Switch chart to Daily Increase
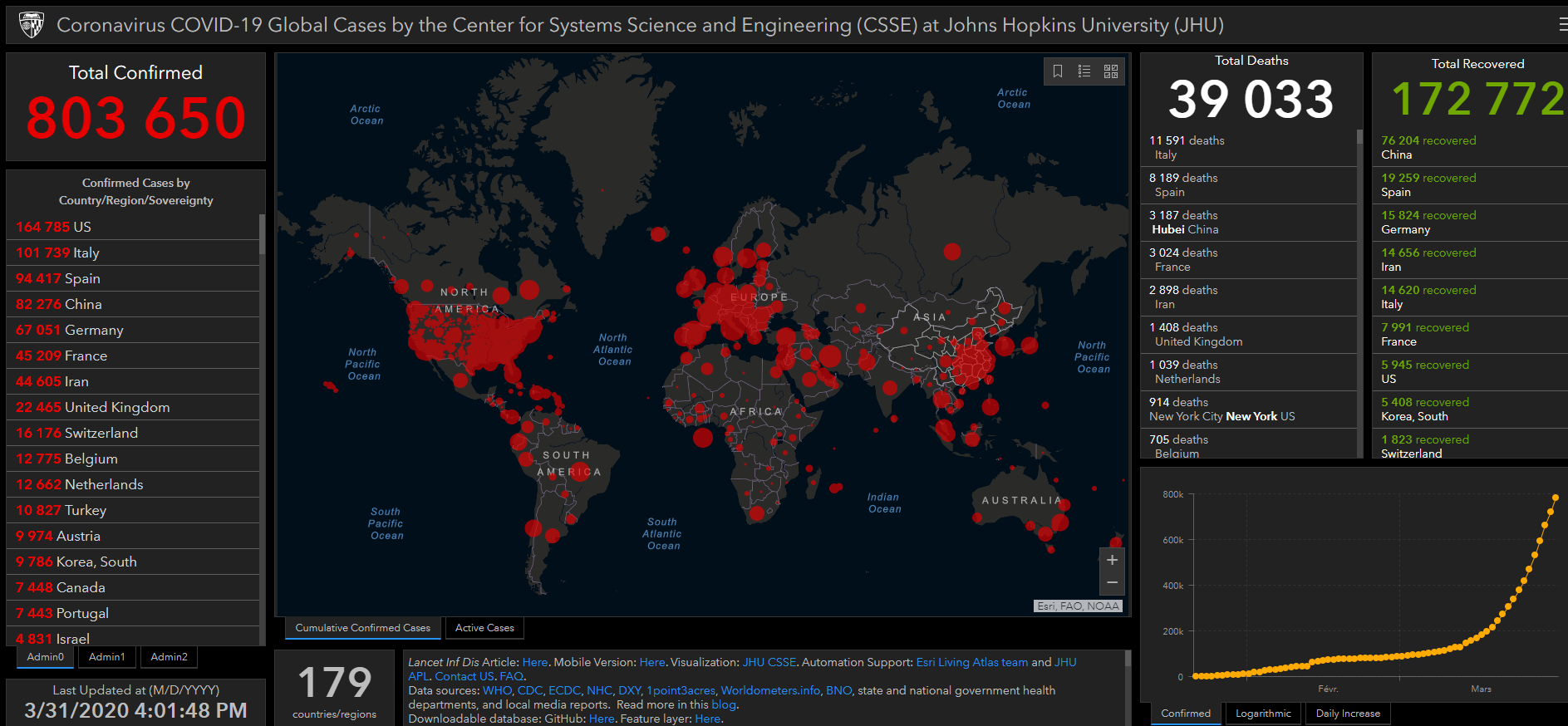 (x=1348, y=714)
